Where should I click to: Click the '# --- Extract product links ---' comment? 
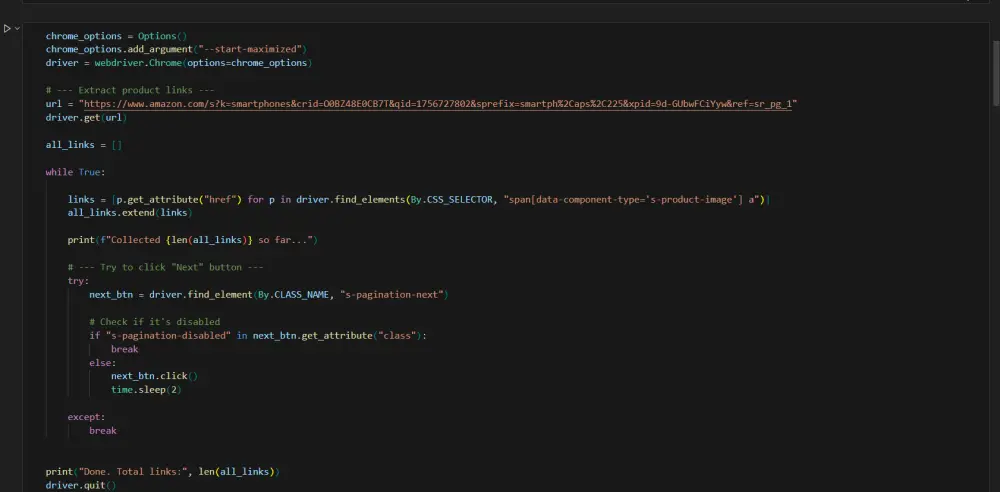(x=129, y=91)
